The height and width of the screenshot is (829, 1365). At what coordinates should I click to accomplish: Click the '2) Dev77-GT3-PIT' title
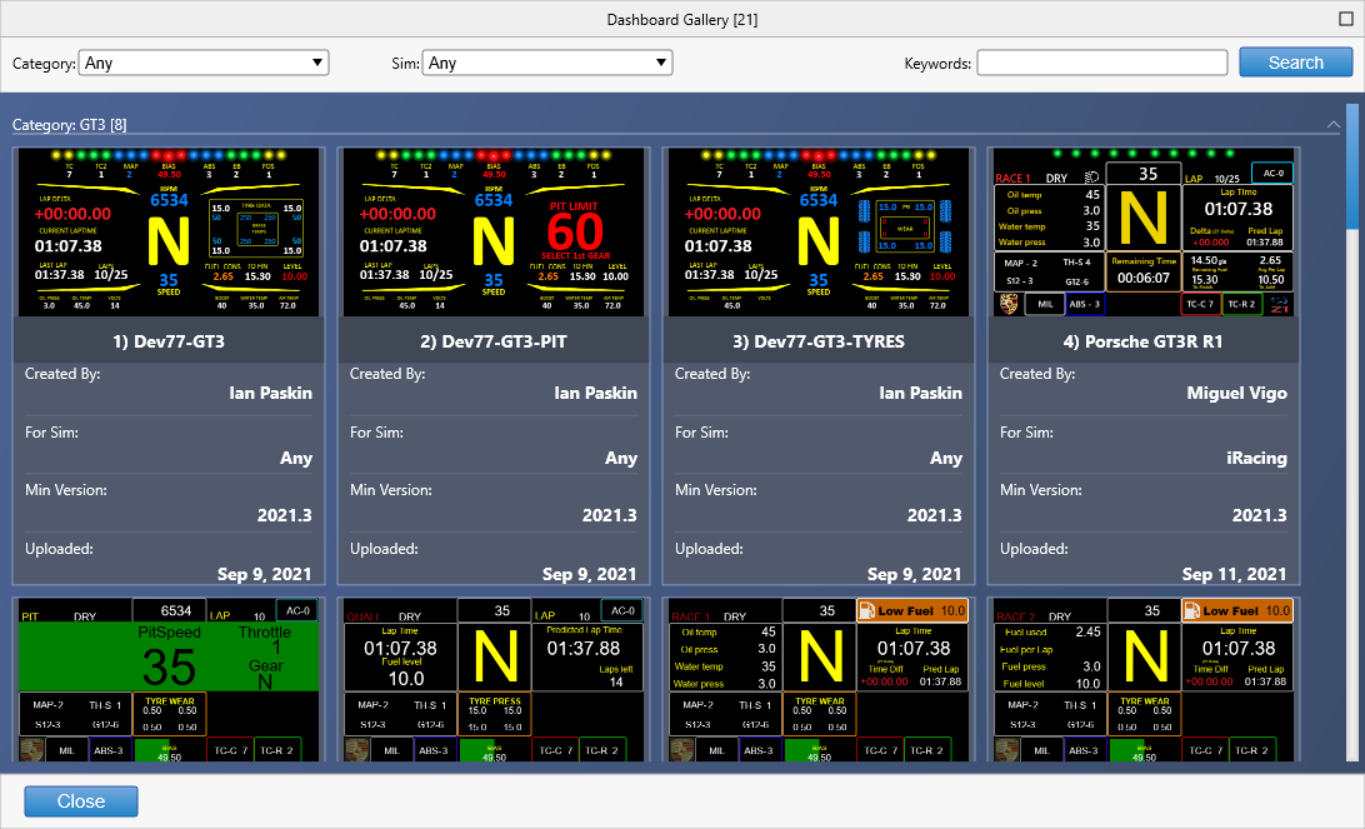(493, 342)
